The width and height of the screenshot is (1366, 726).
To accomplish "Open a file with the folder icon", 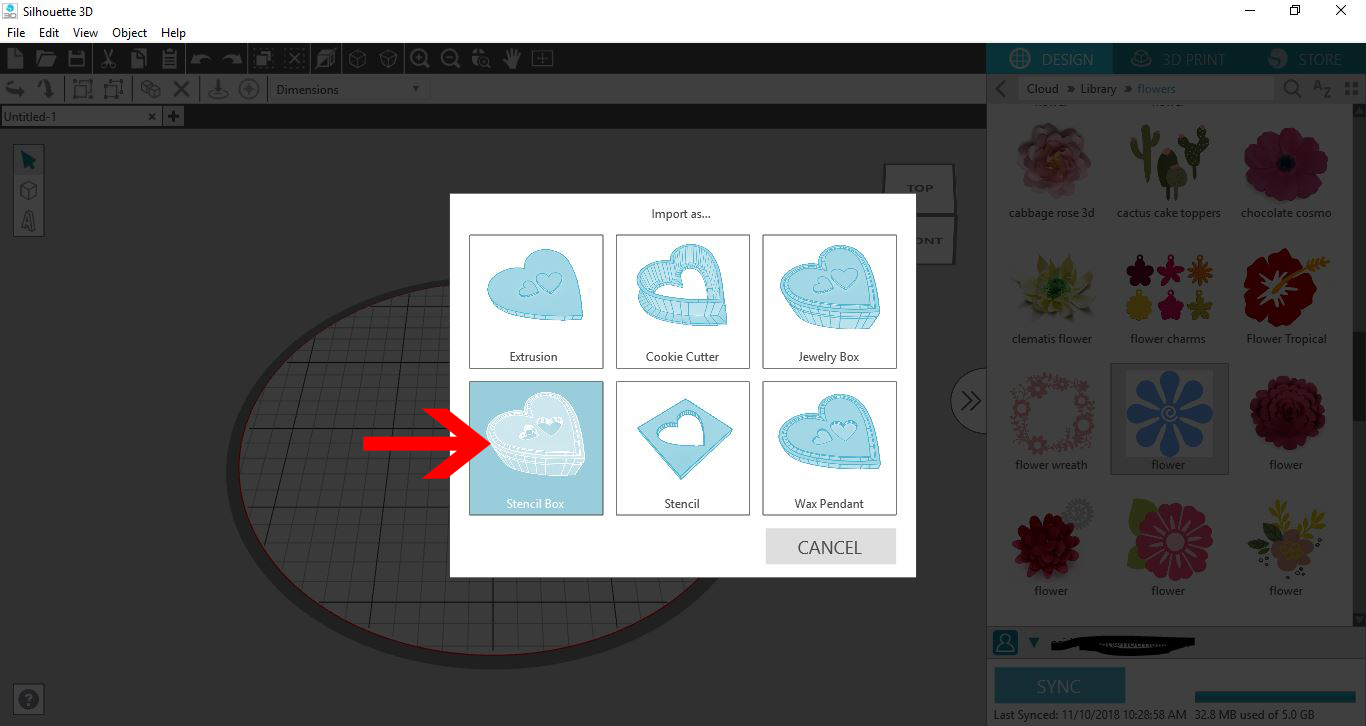I will pyautogui.click(x=46, y=59).
